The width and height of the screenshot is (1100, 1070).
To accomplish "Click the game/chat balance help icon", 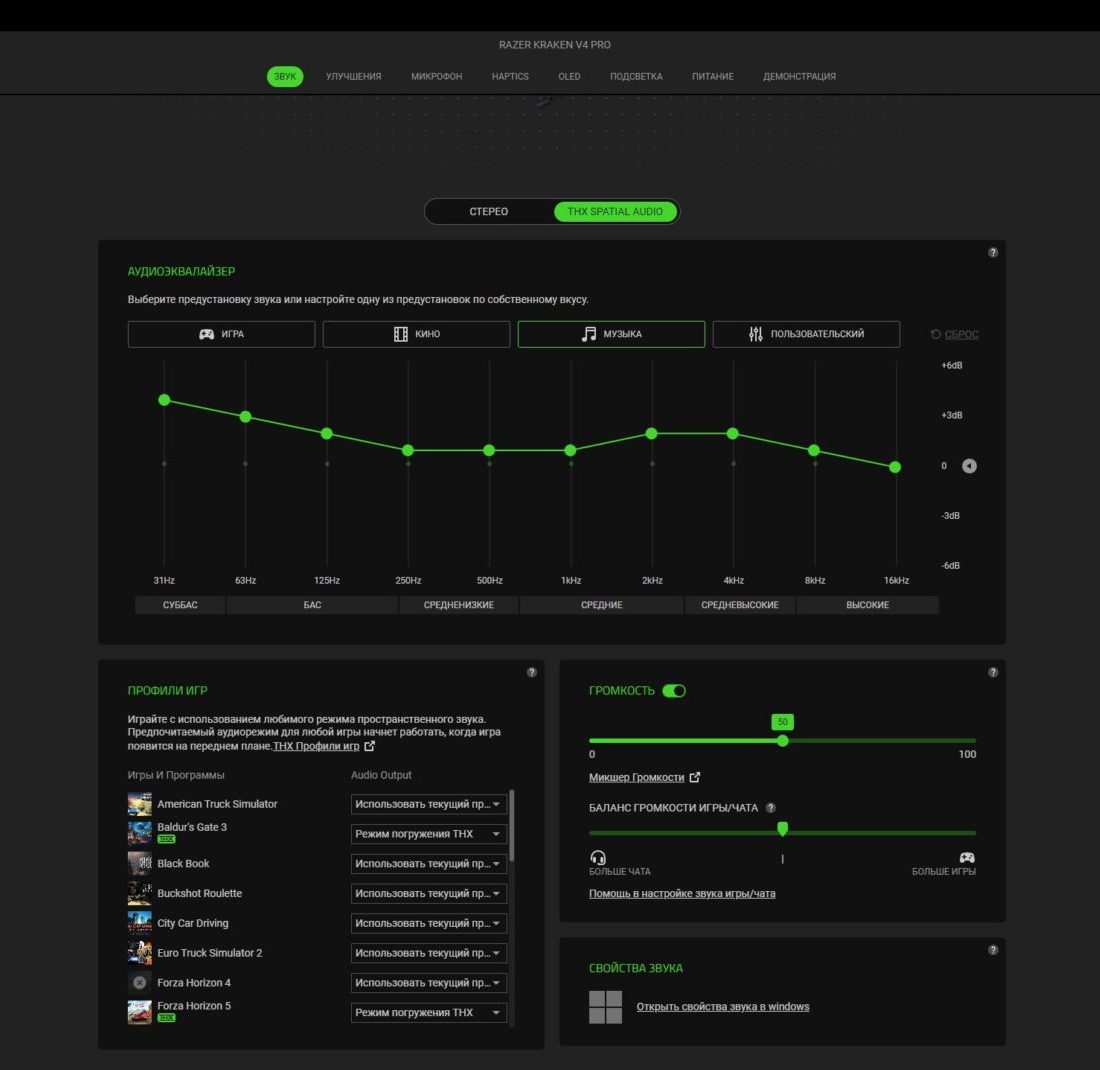I will pos(771,808).
